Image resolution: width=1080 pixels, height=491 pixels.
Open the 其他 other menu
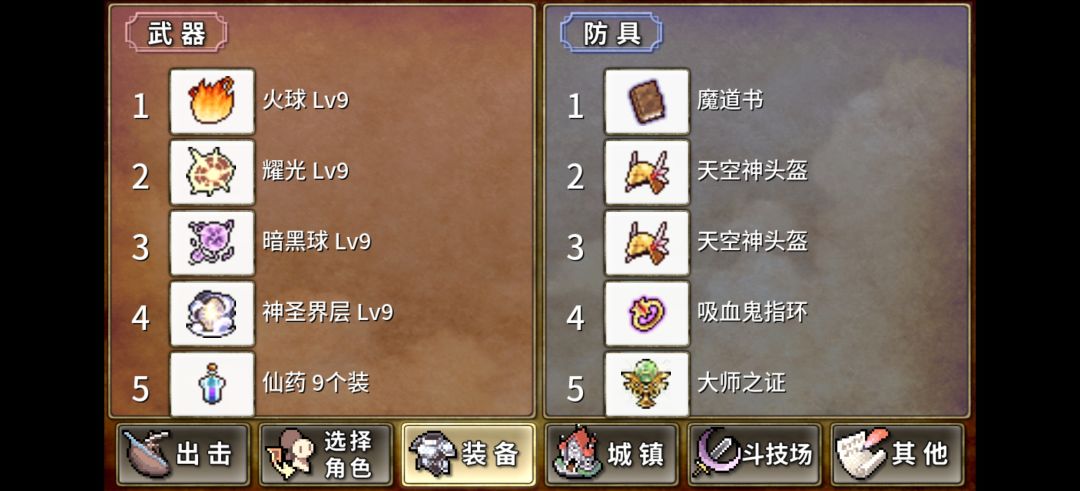click(897, 455)
